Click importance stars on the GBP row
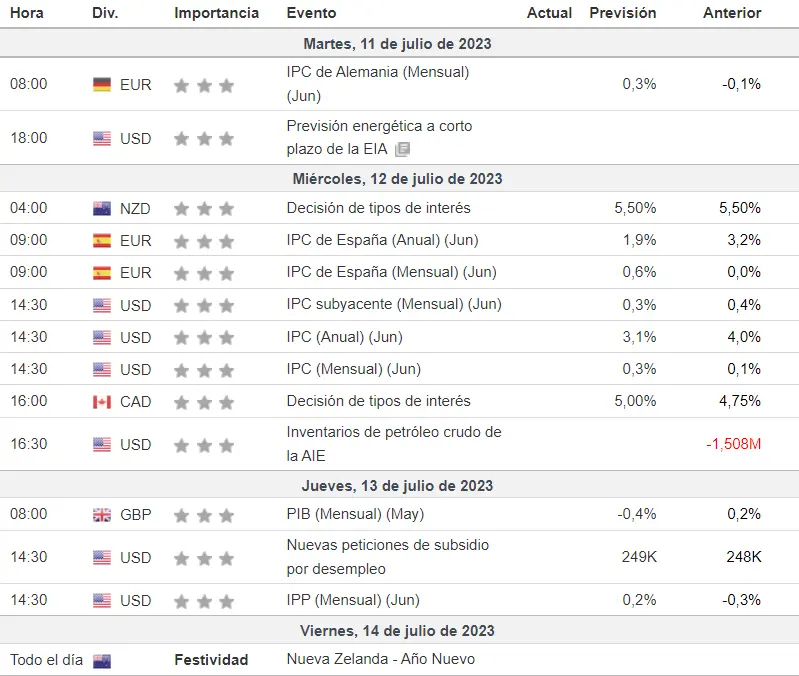Screen dimensions: 799x676 [x=204, y=516]
